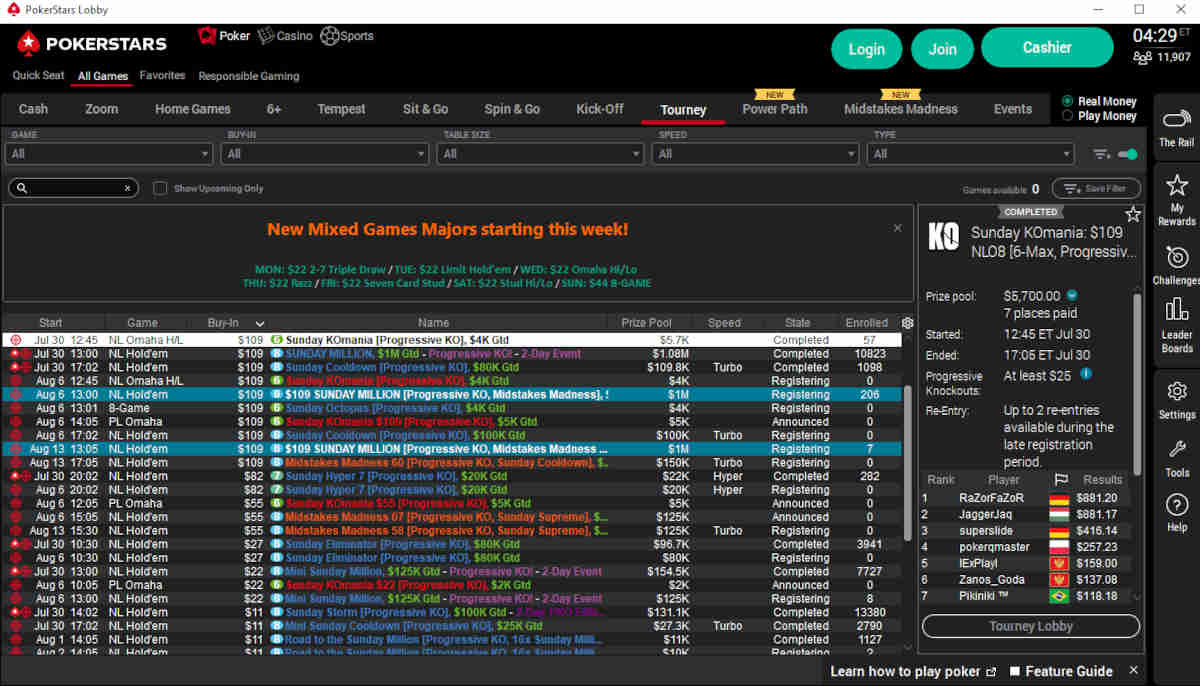Open the Challenges target icon
Viewport: 1200px width, 686px height.
[1176, 256]
